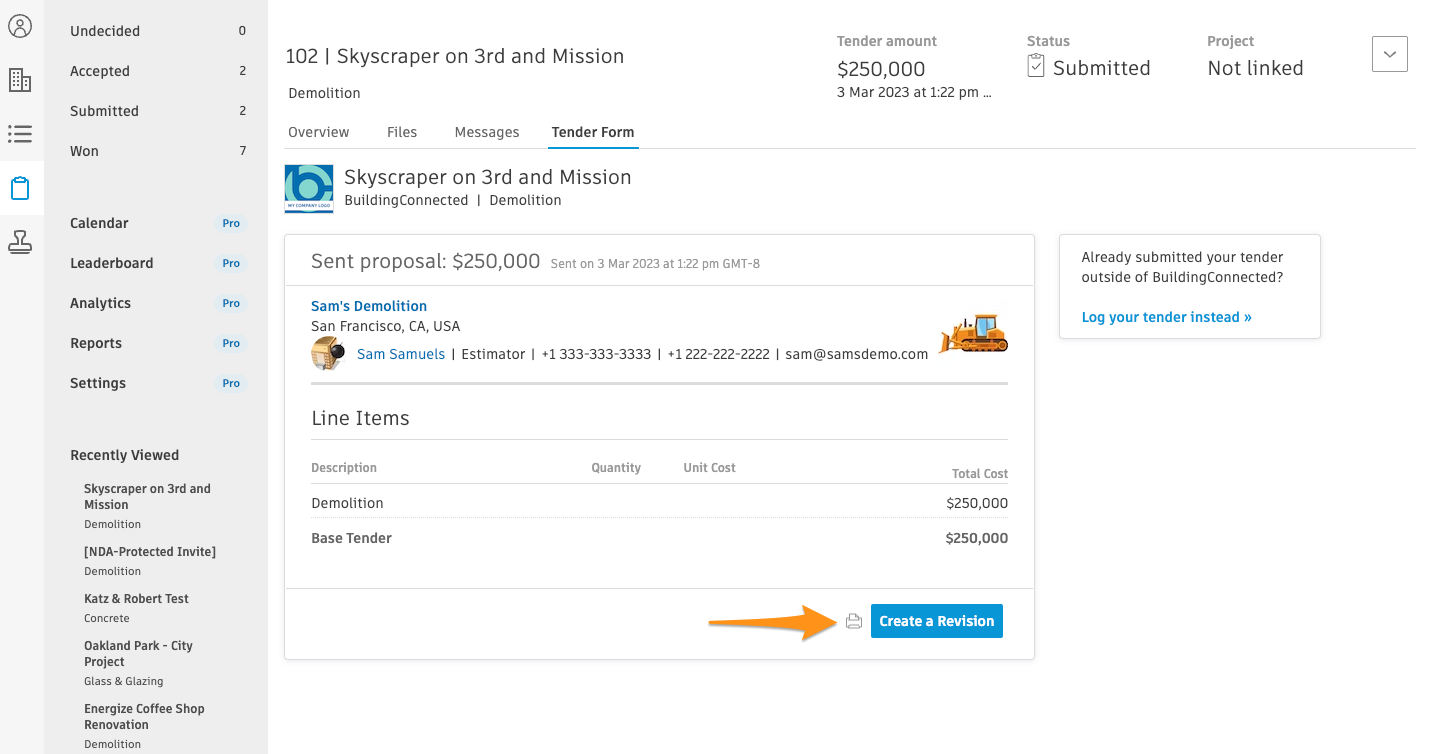
Task: Show Undecided tenders list
Action: (x=158, y=31)
